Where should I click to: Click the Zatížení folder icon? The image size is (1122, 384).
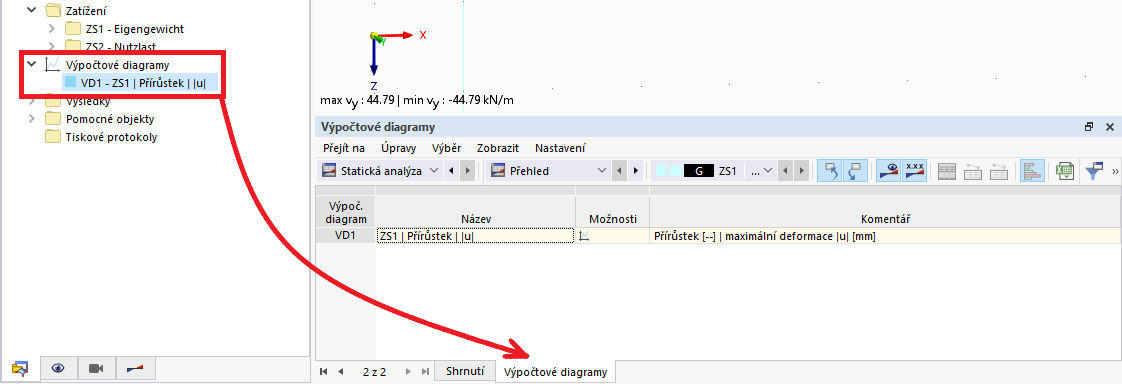[x=52, y=11]
